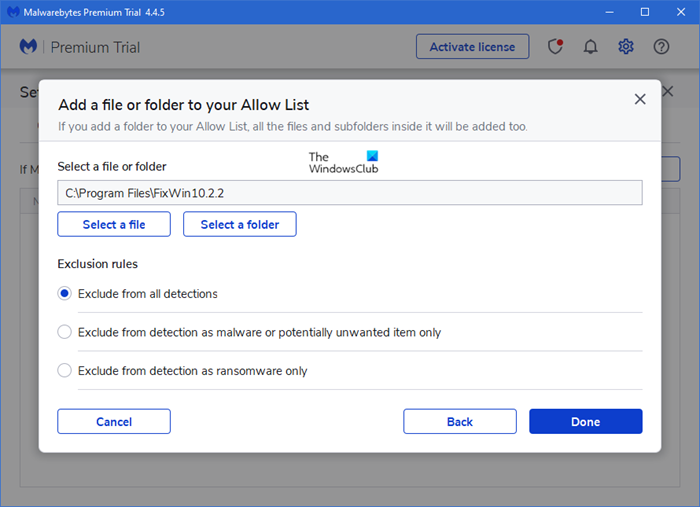Open the notifications bell

click(591, 47)
